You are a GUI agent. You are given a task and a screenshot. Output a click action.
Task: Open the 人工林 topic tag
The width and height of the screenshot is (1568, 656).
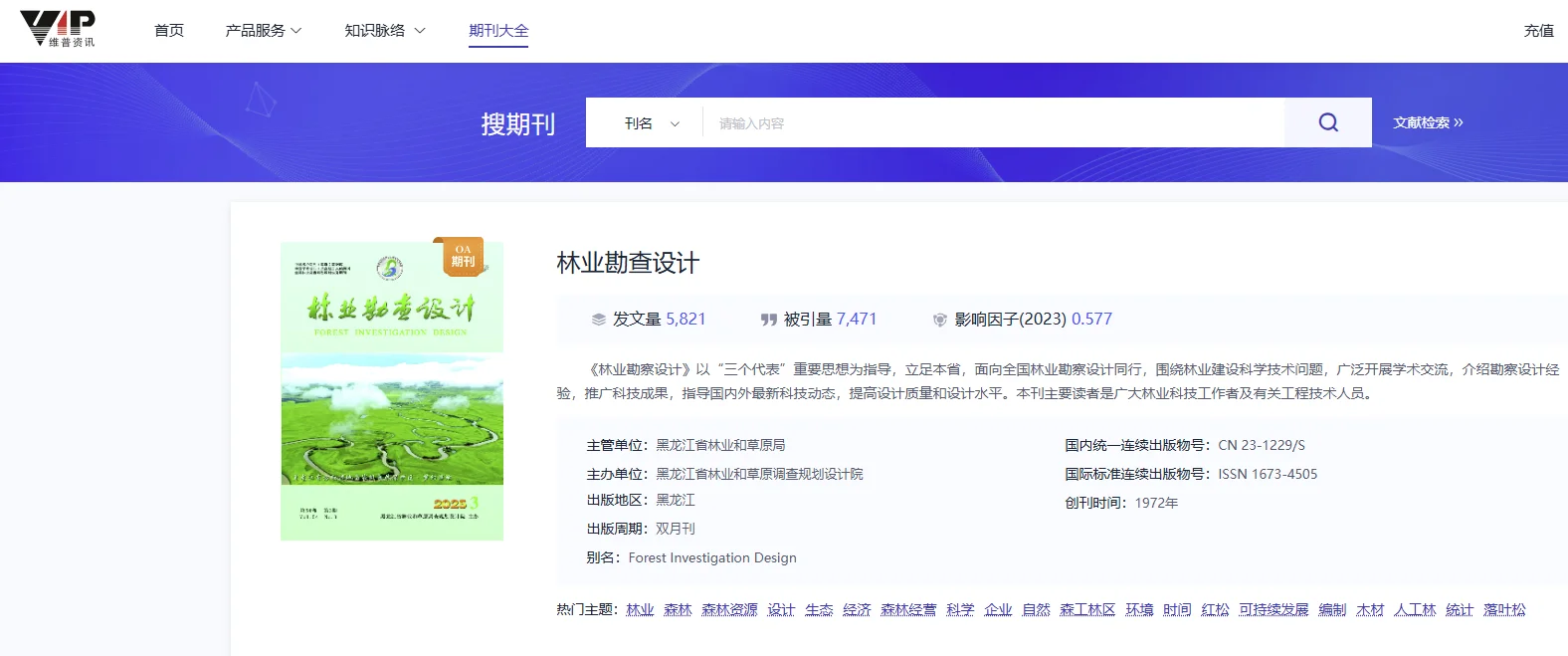click(x=1415, y=610)
